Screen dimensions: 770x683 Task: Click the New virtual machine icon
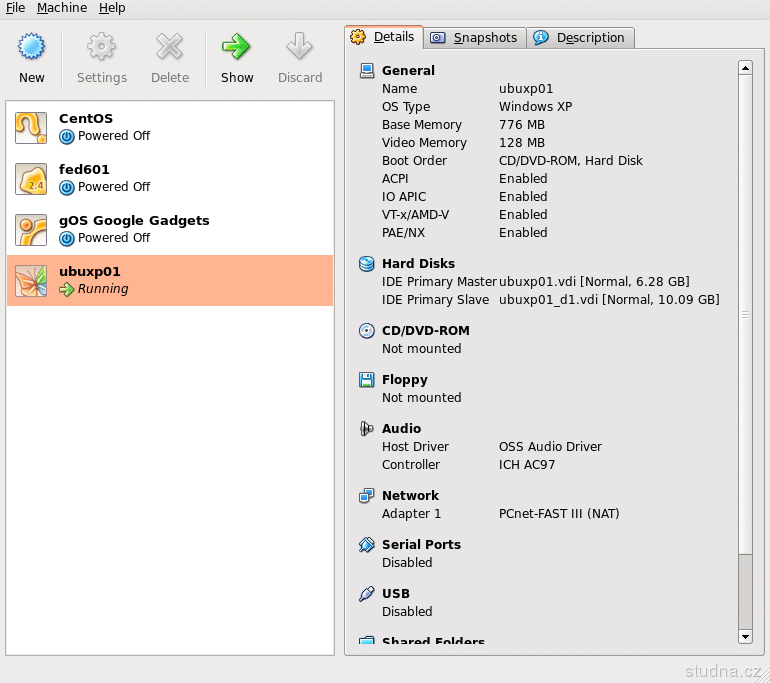[32, 47]
